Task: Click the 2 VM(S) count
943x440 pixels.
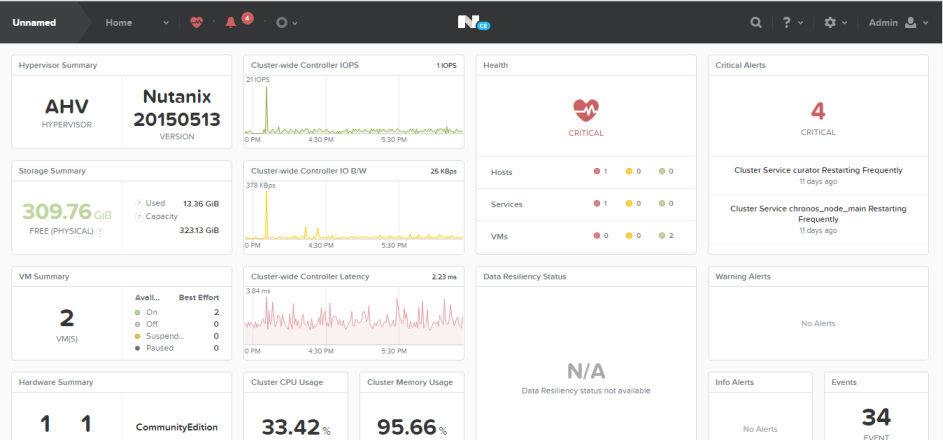Action: tap(67, 319)
